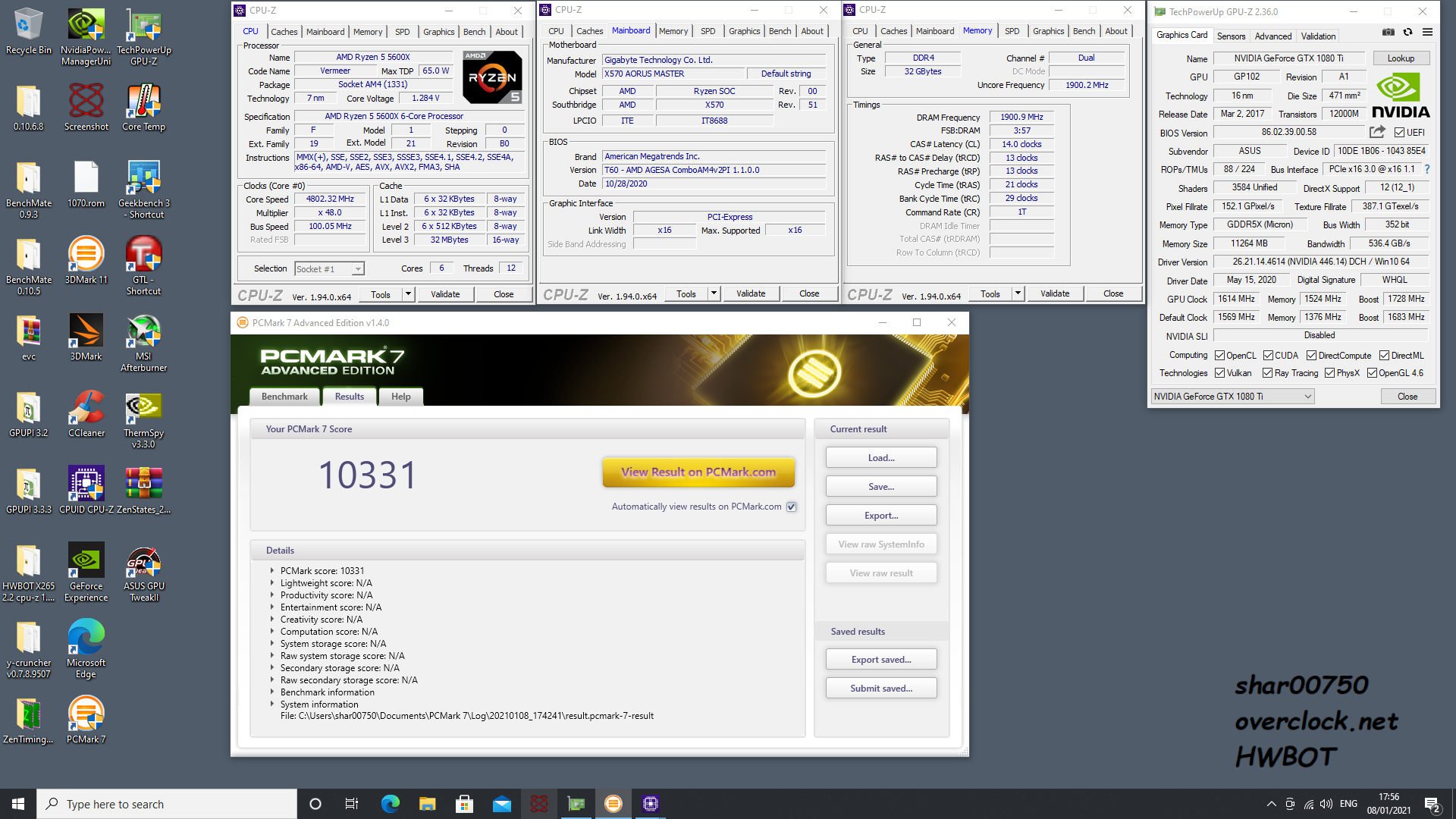The image size is (1456, 819).
Task: Open Tools dropdown arrow in Mainboard window
Action: [714, 293]
